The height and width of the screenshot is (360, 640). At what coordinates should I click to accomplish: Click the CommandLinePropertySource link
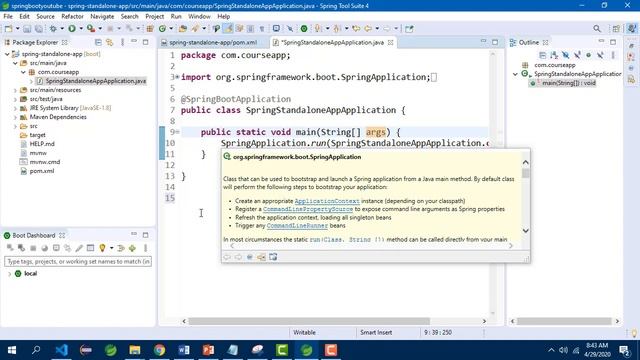(x=308, y=209)
